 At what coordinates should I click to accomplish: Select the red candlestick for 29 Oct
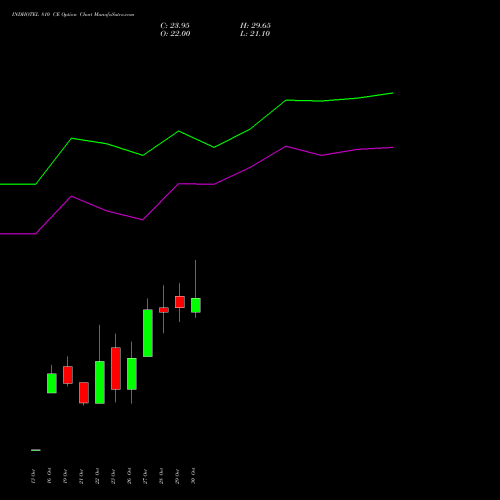click(180, 302)
